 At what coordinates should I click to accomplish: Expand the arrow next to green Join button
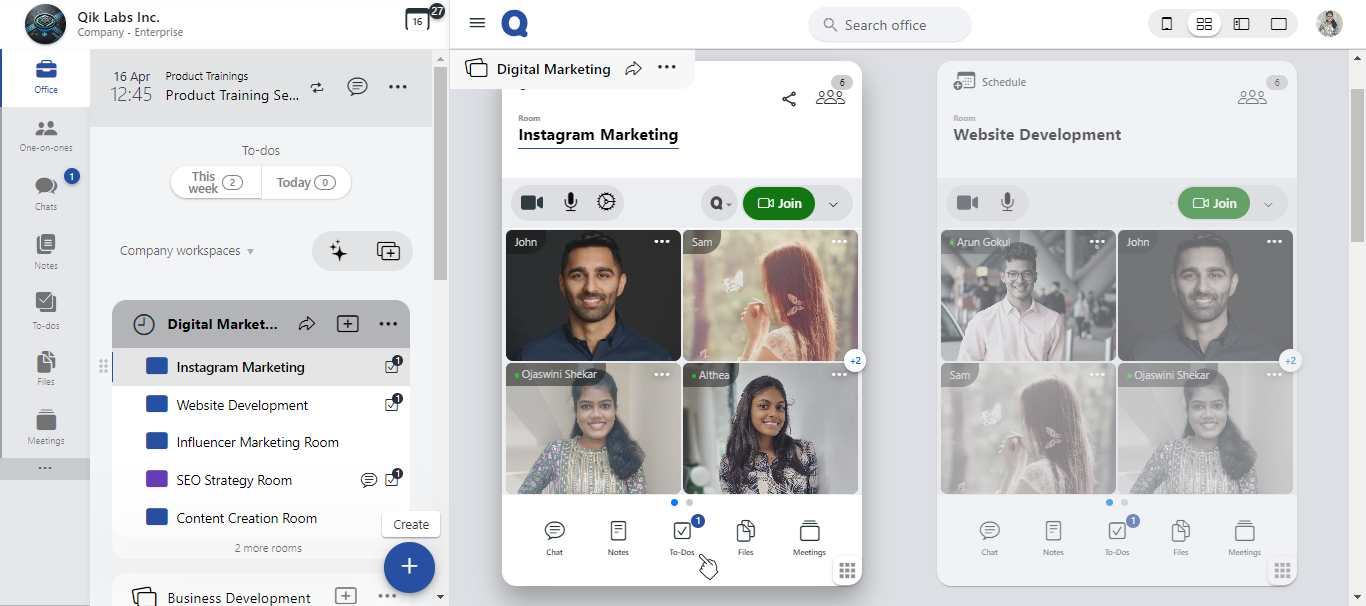[x=833, y=204]
